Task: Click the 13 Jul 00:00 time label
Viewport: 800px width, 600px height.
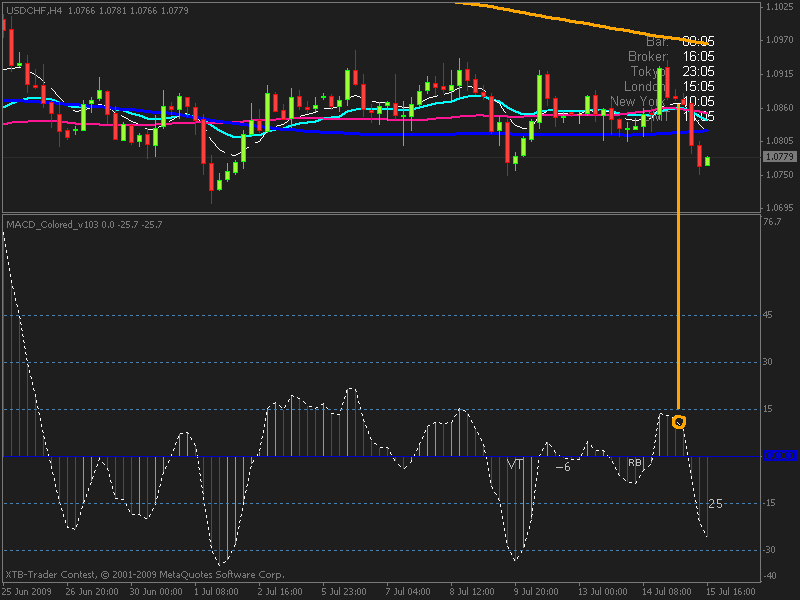Action: [603, 592]
